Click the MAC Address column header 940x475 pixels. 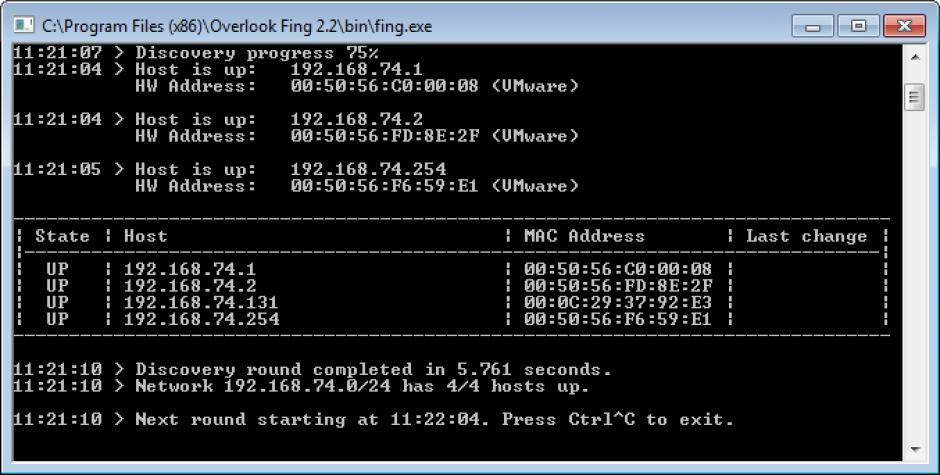tap(584, 236)
